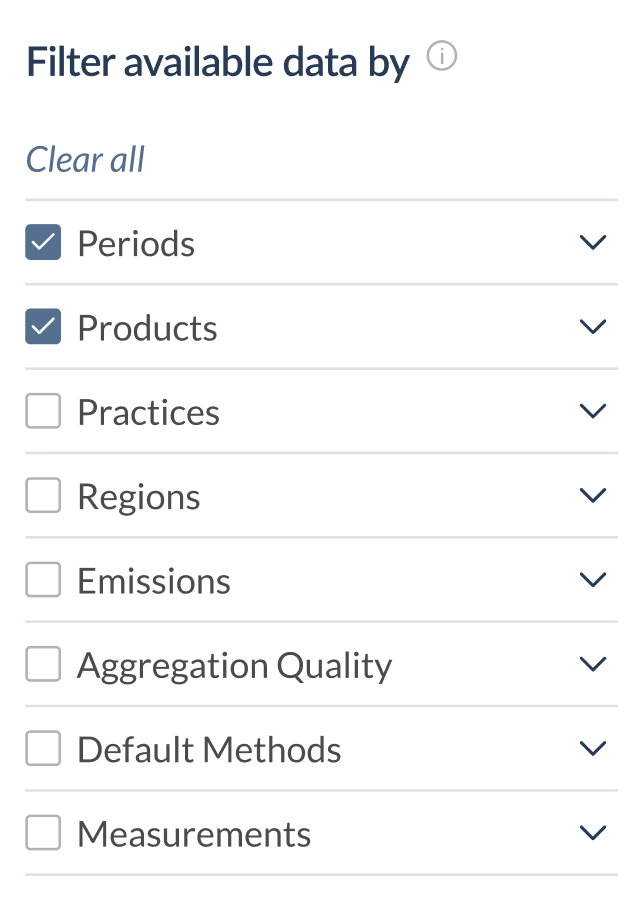644x912 pixels.
Task: Check the Emissions filter box
Action: 43,579
